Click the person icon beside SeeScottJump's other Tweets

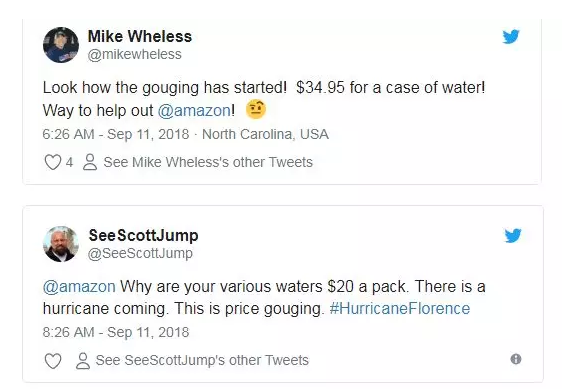point(83,361)
